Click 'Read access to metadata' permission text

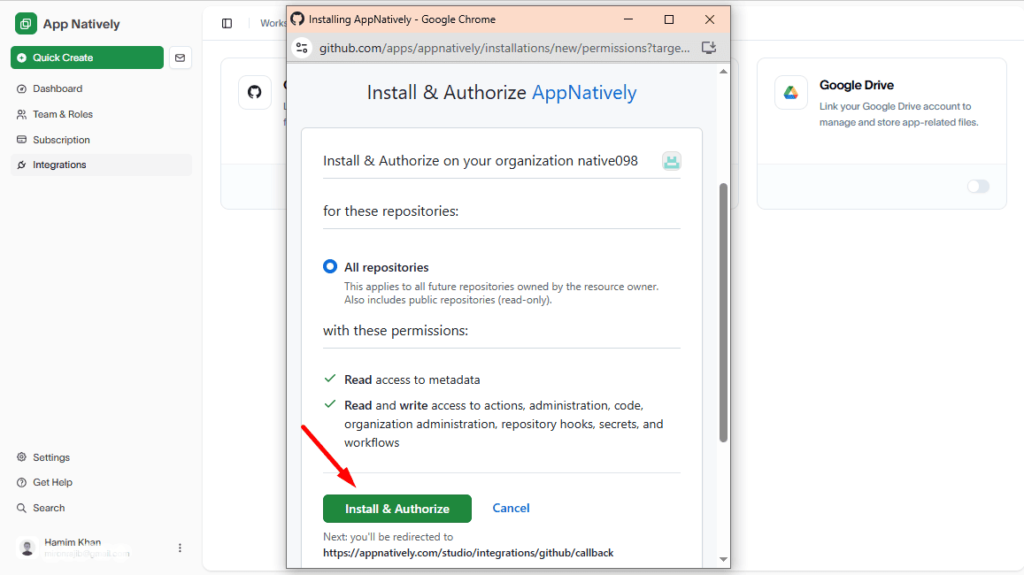[x=412, y=380]
